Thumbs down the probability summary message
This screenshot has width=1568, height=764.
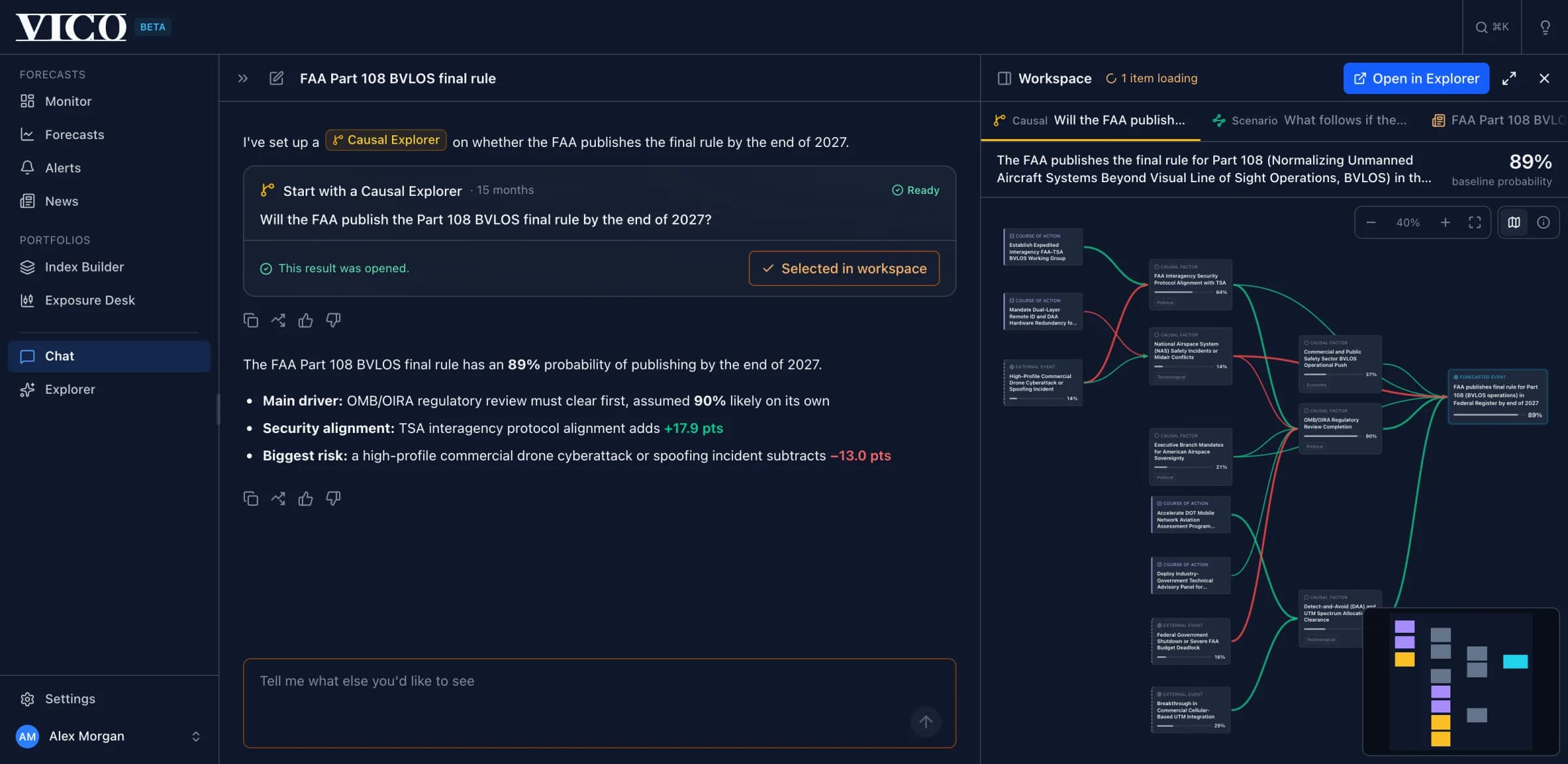[333, 498]
